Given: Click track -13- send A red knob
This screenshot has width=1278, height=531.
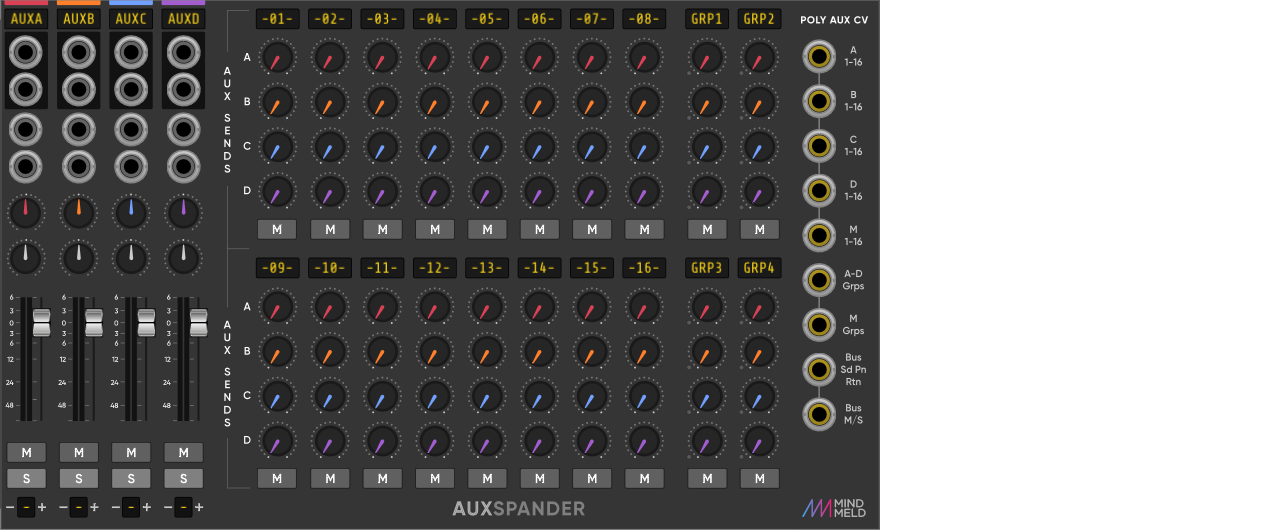Looking at the screenshot, I should [487, 306].
